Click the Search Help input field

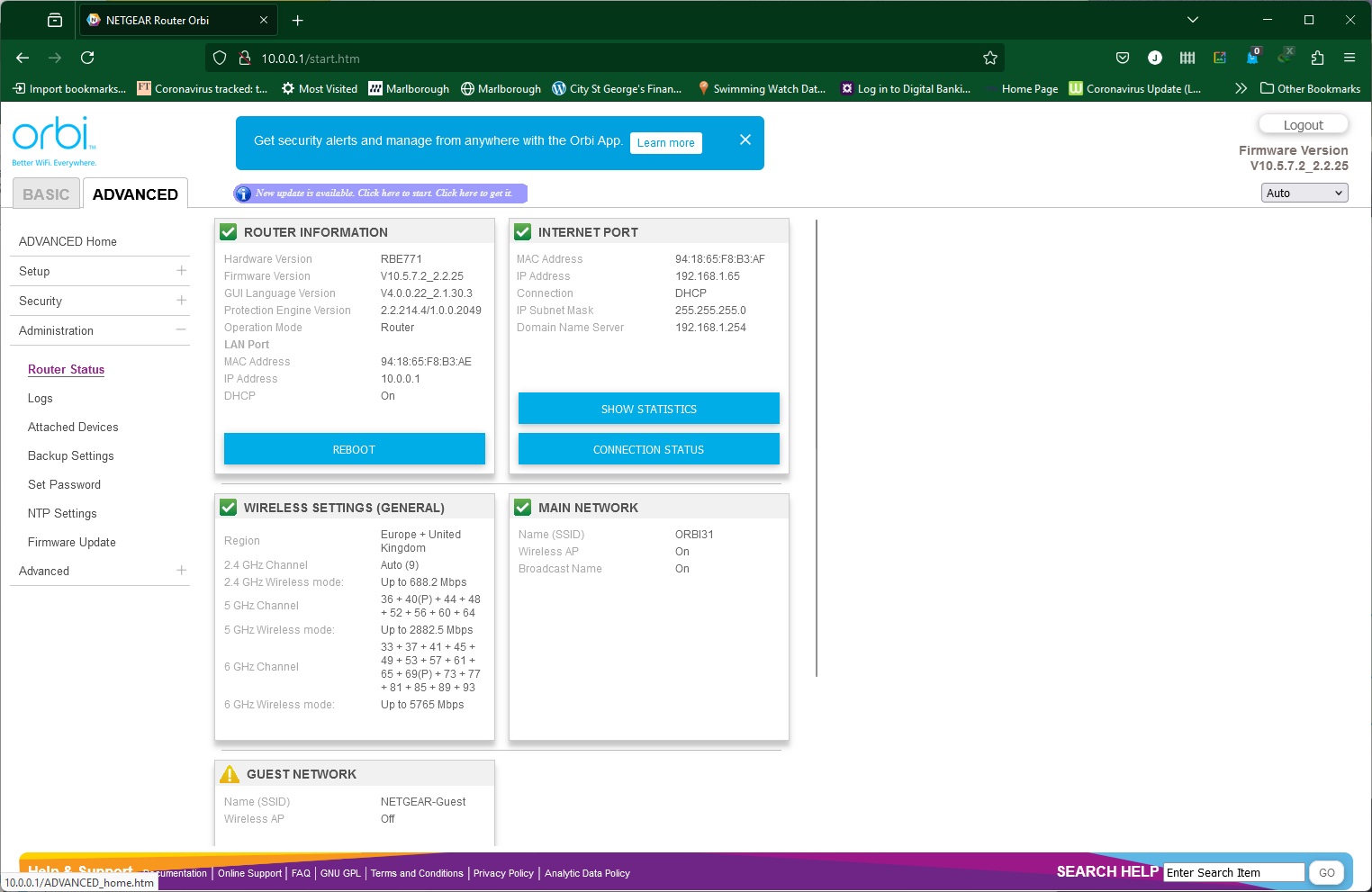click(x=1232, y=872)
